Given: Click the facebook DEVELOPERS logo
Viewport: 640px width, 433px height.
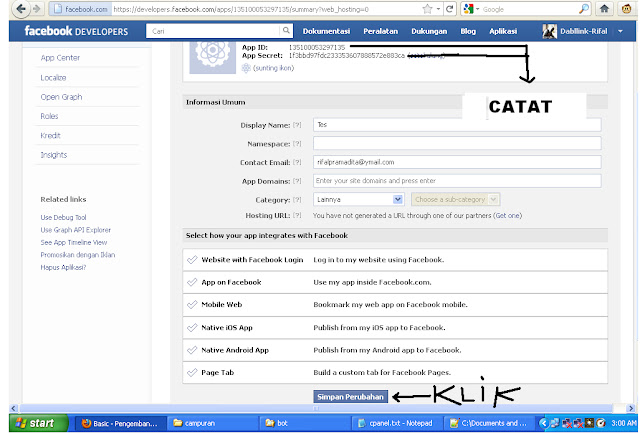Looking at the screenshot, I should click(76, 31).
